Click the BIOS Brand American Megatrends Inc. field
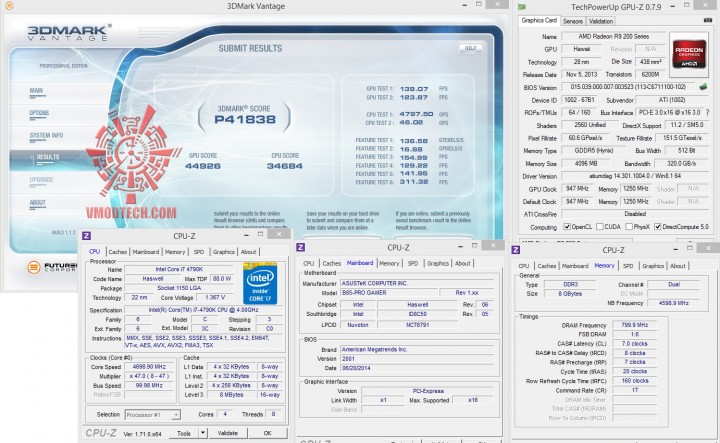 pos(417,349)
